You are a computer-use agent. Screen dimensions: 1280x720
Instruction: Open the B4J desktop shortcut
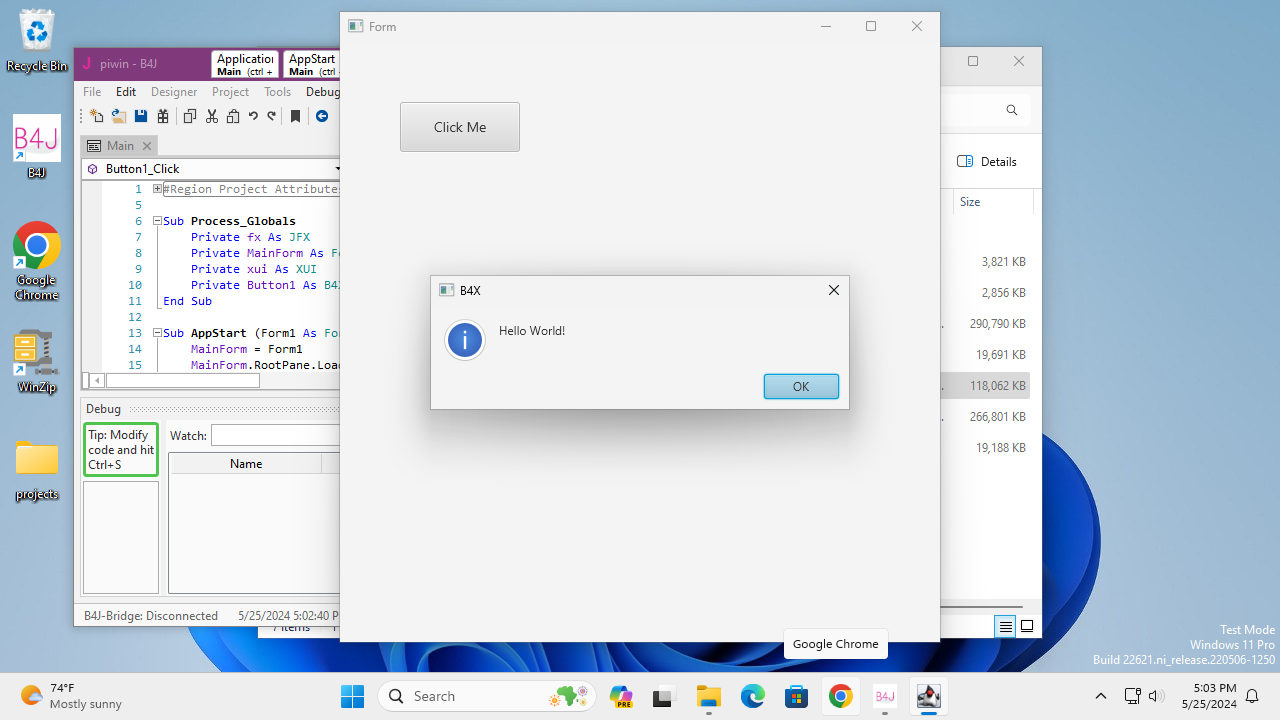[x=37, y=146]
